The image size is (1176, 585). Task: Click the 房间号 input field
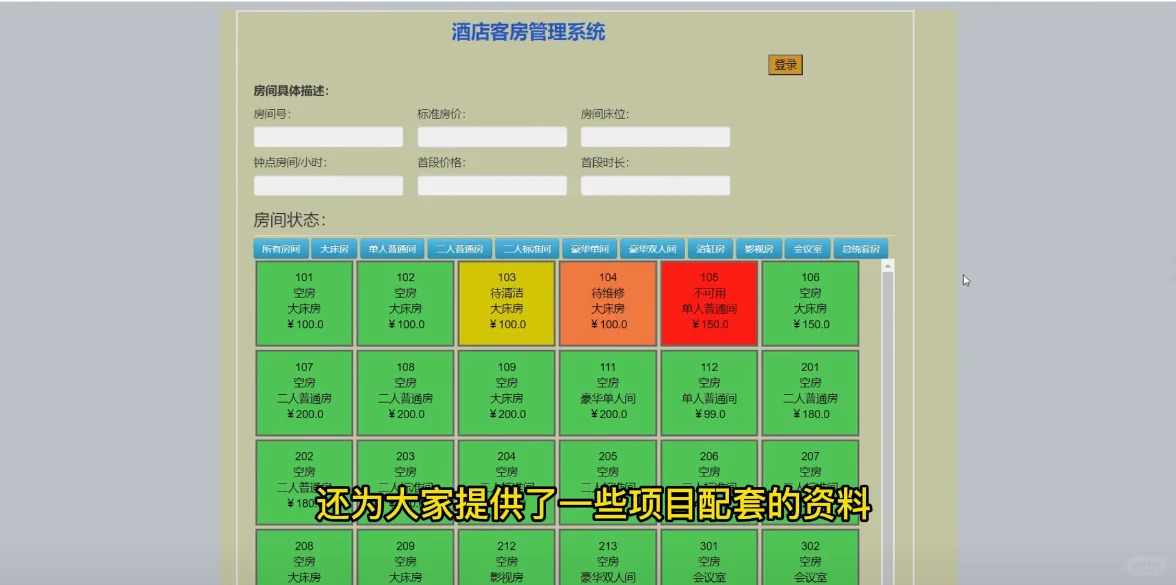[x=328, y=136]
